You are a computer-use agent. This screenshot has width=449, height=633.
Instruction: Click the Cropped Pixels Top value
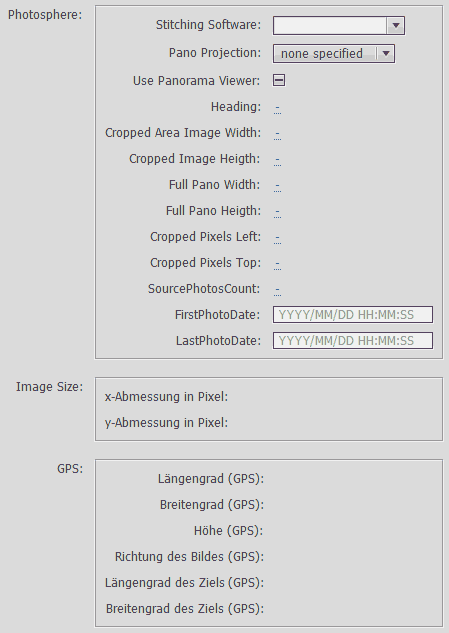pyautogui.click(x=277, y=264)
